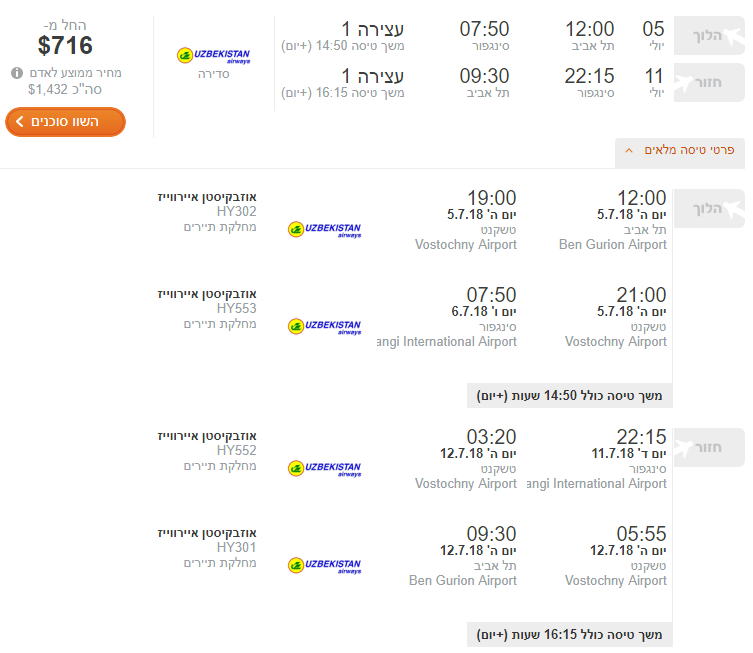
Task: Select the return tab in detailed itinerary
Action: (x=709, y=447)
